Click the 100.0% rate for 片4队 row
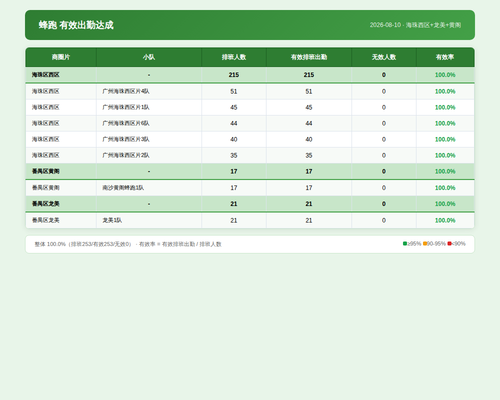Screen dimensions: 500x400 pyautogui.click(x=445, y=91)
